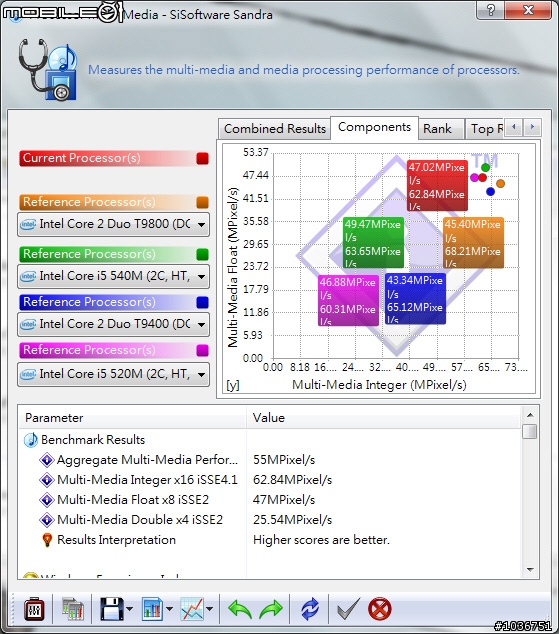This screenshot has height=634, width=559.
Task: Click the magenta 46.88MPixel/s chart label
Action: tap(348, 300)
